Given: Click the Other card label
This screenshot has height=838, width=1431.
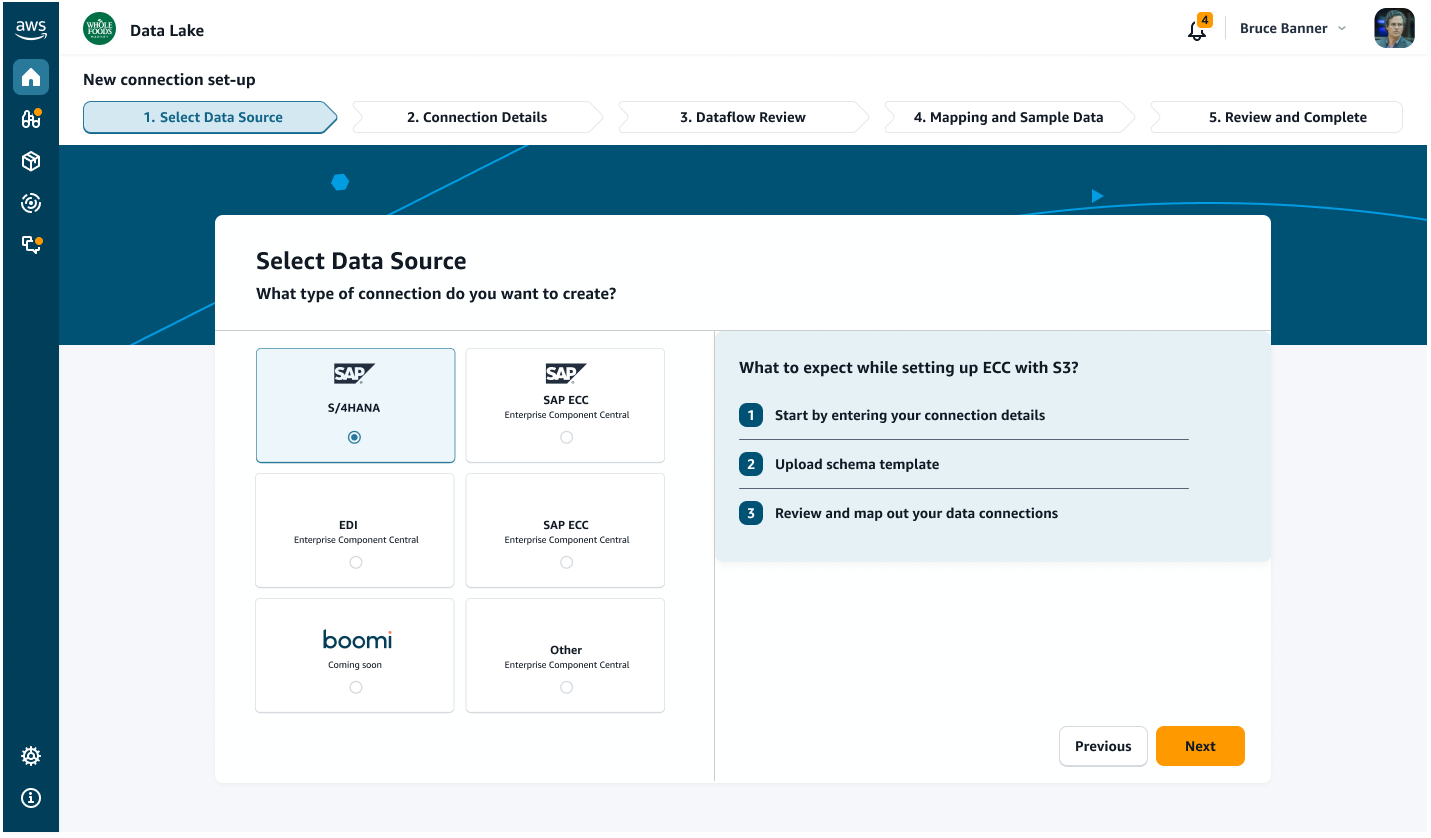Looking at the screenshot, I should tap(566, 649).
